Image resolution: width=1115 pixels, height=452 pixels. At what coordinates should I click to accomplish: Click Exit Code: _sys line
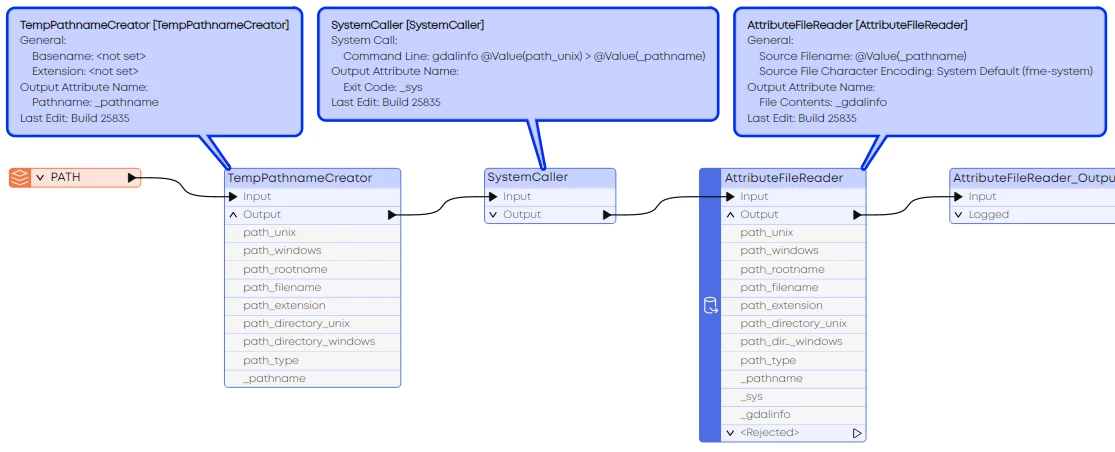(383, 87)
